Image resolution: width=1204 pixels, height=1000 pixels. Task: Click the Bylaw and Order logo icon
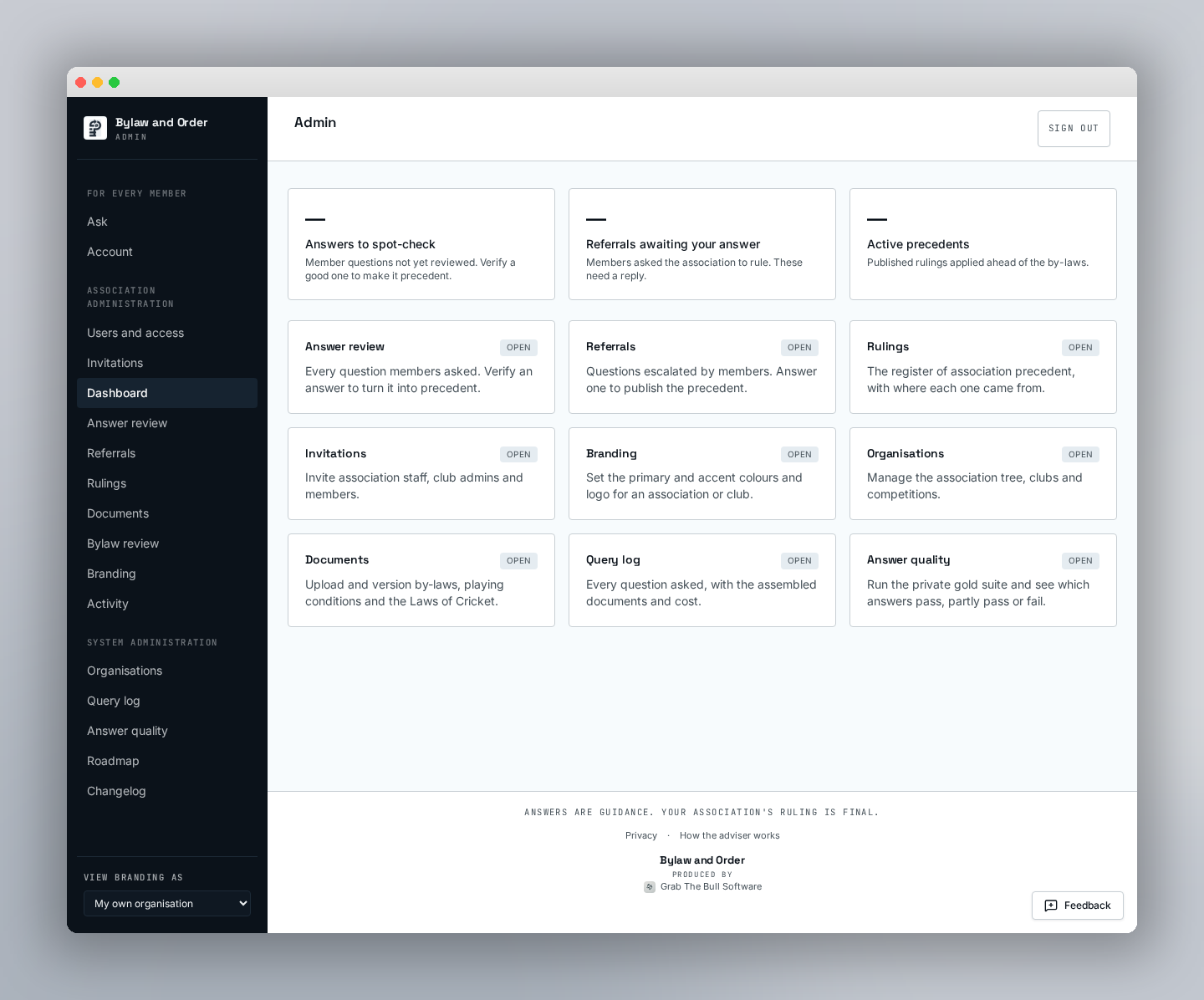click(95, 128)
